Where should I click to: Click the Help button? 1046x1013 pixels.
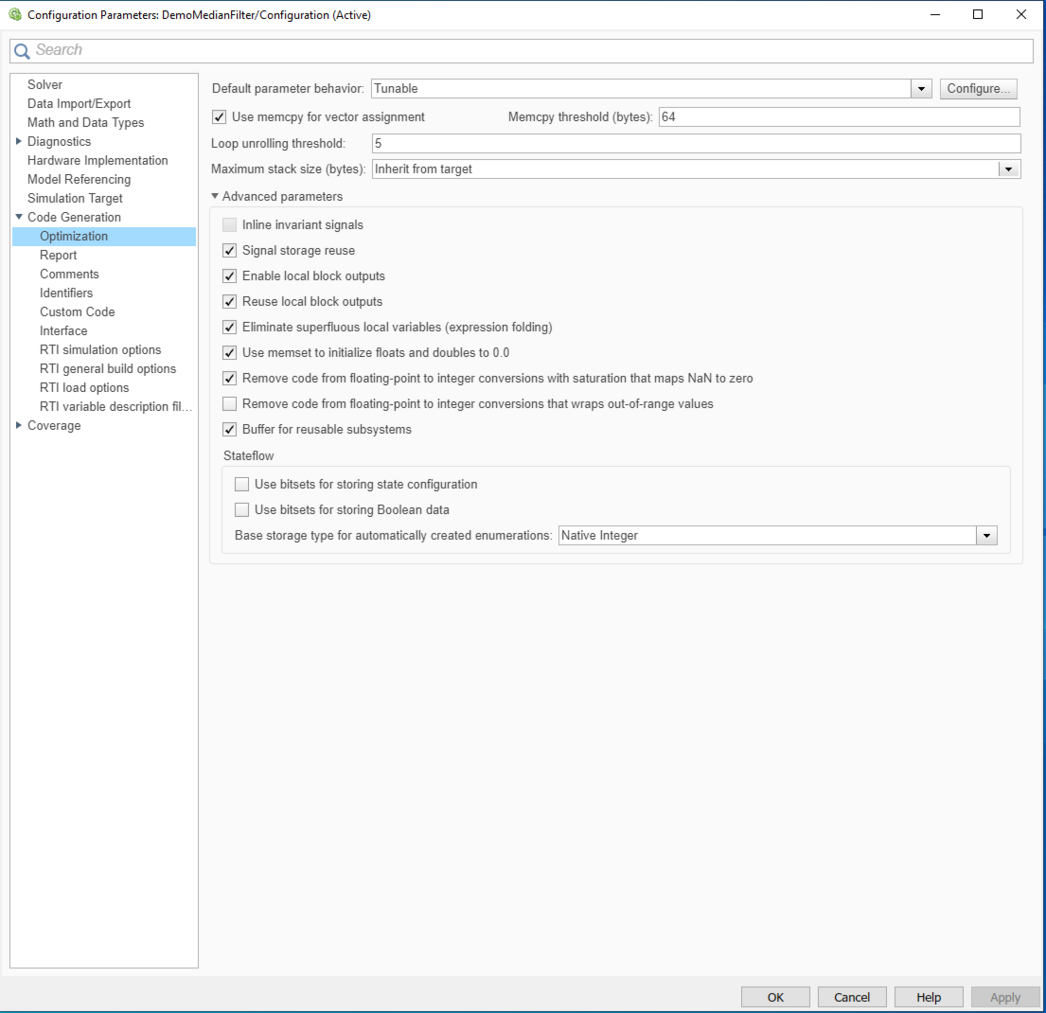pos(928,997)
